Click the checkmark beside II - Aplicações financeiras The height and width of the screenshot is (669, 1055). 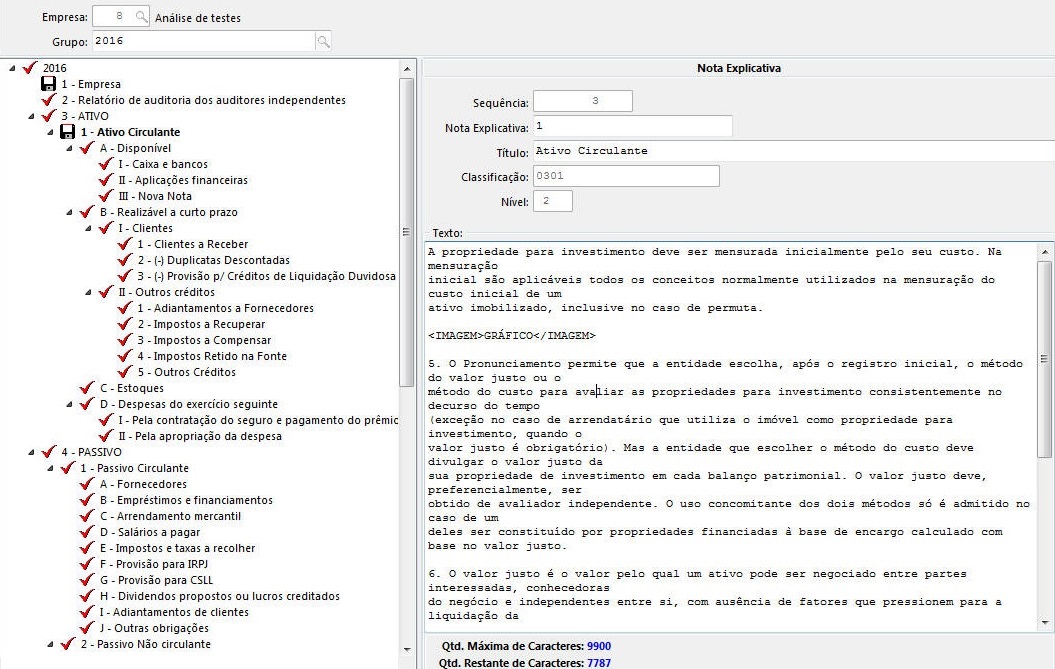click(106, 180)
